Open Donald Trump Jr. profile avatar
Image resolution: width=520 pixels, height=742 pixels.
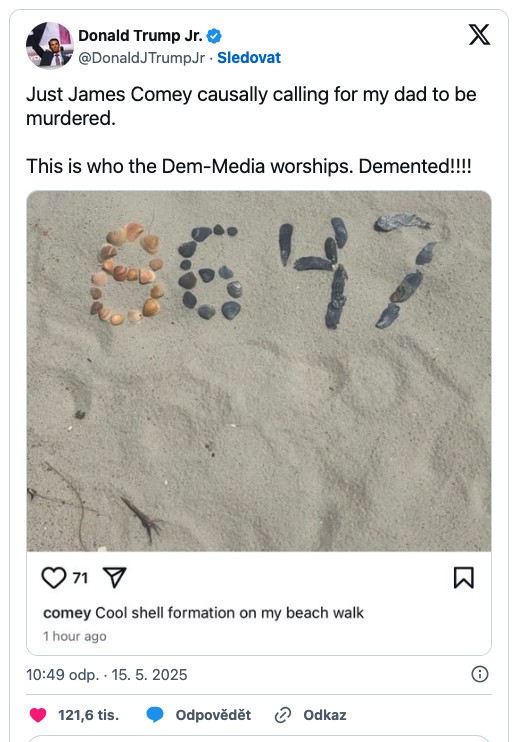pos(50,45)
